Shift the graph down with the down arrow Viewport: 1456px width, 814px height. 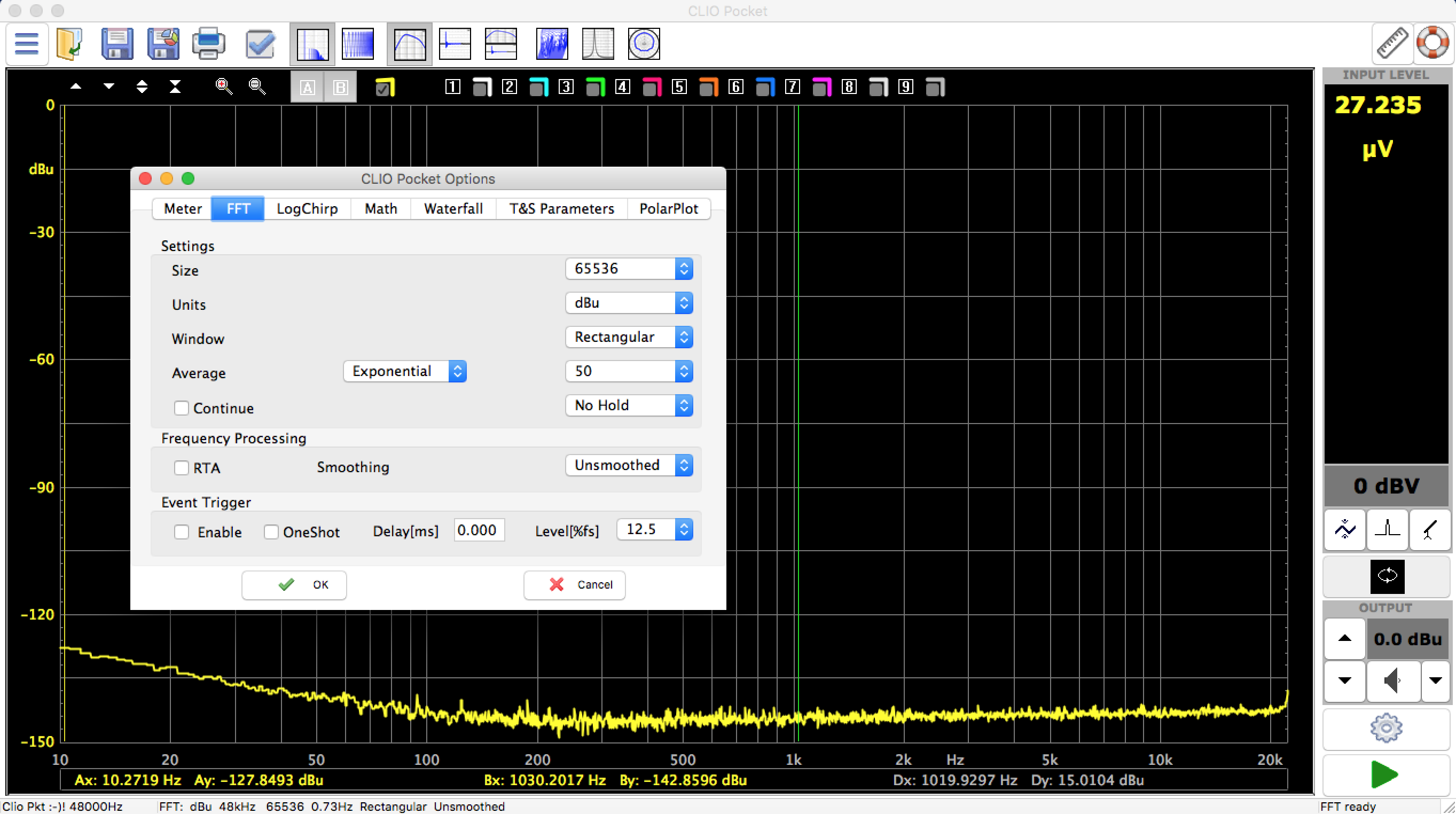click(108, 87)
